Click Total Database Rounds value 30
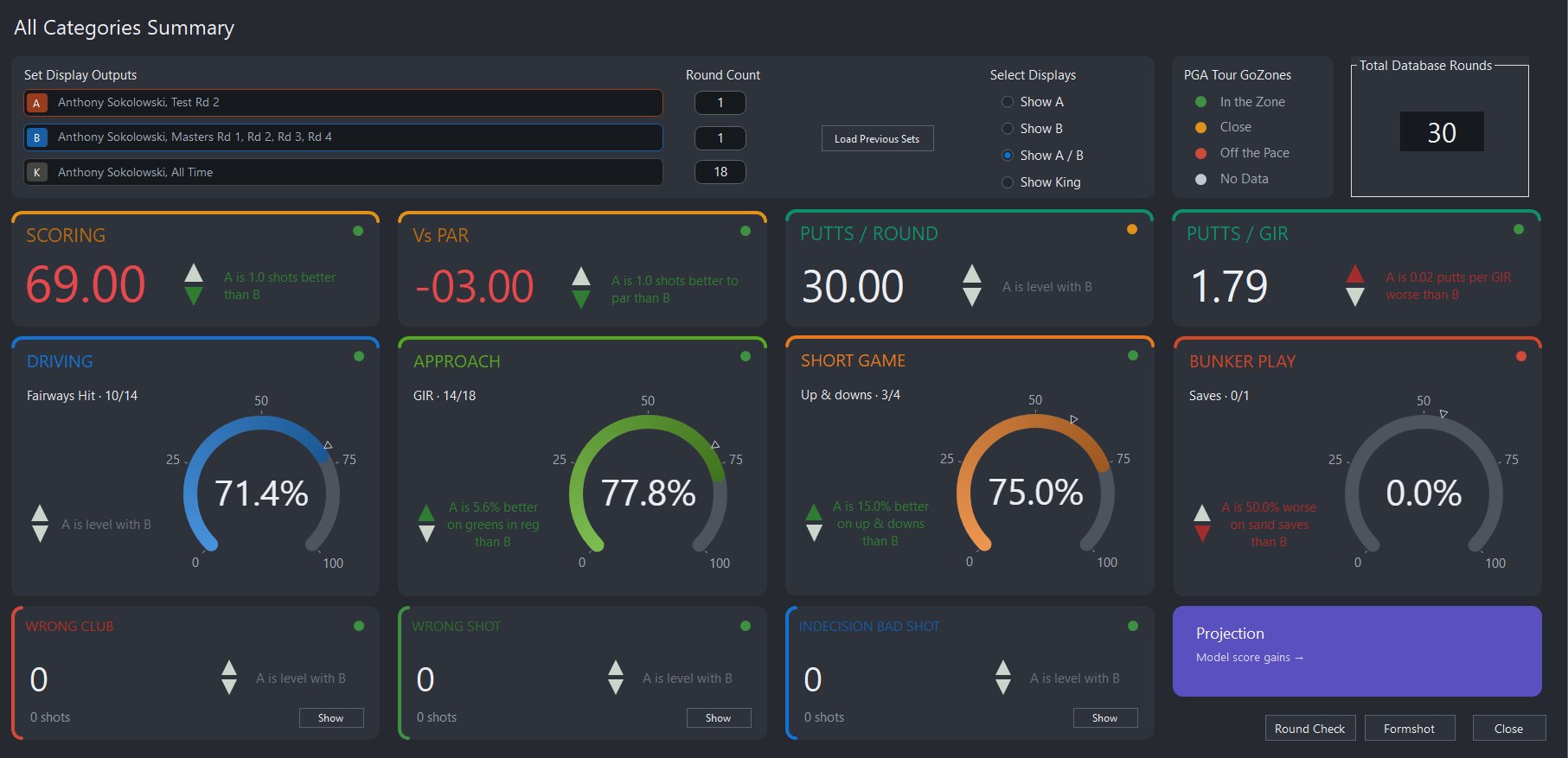1568x758 pixels. click(x=1442, y=132)
